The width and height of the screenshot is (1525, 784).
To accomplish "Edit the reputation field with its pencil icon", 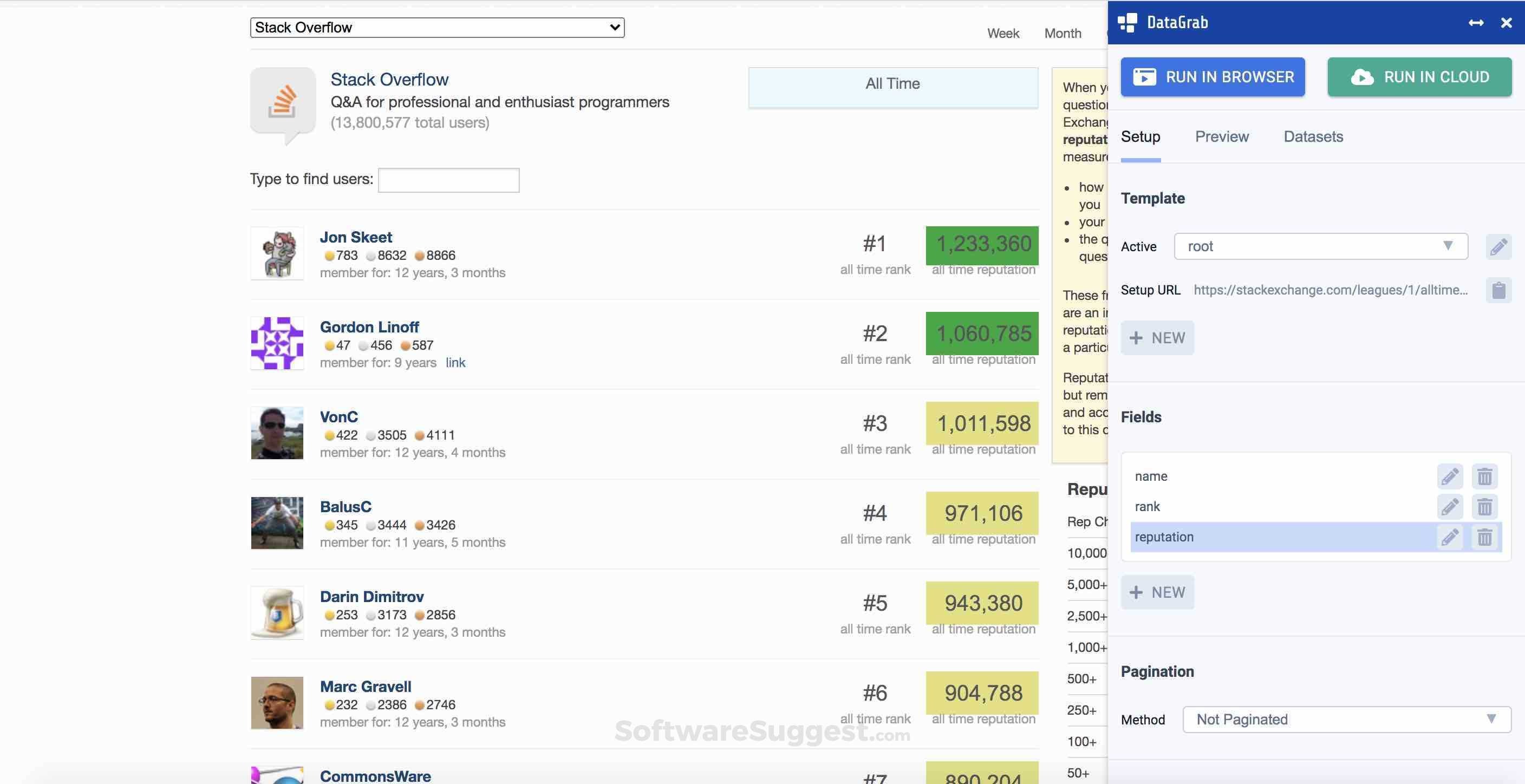I will [1449, 537].
